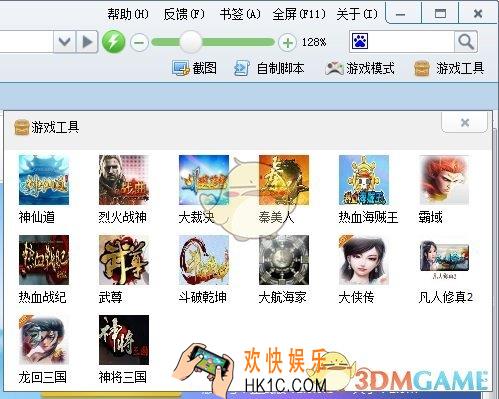This screenshot has width=499, height=399.
Task: Launch the 大裁决 game icon
Action: tap(204, 180)
